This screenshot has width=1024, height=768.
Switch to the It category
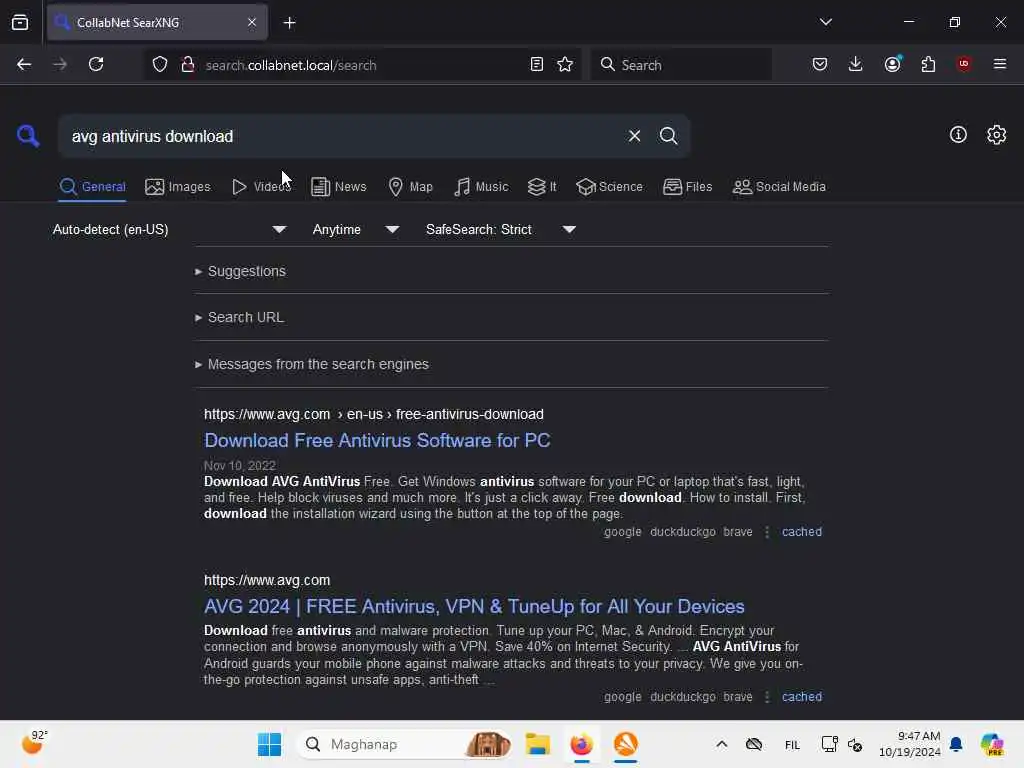pos(542,187)
